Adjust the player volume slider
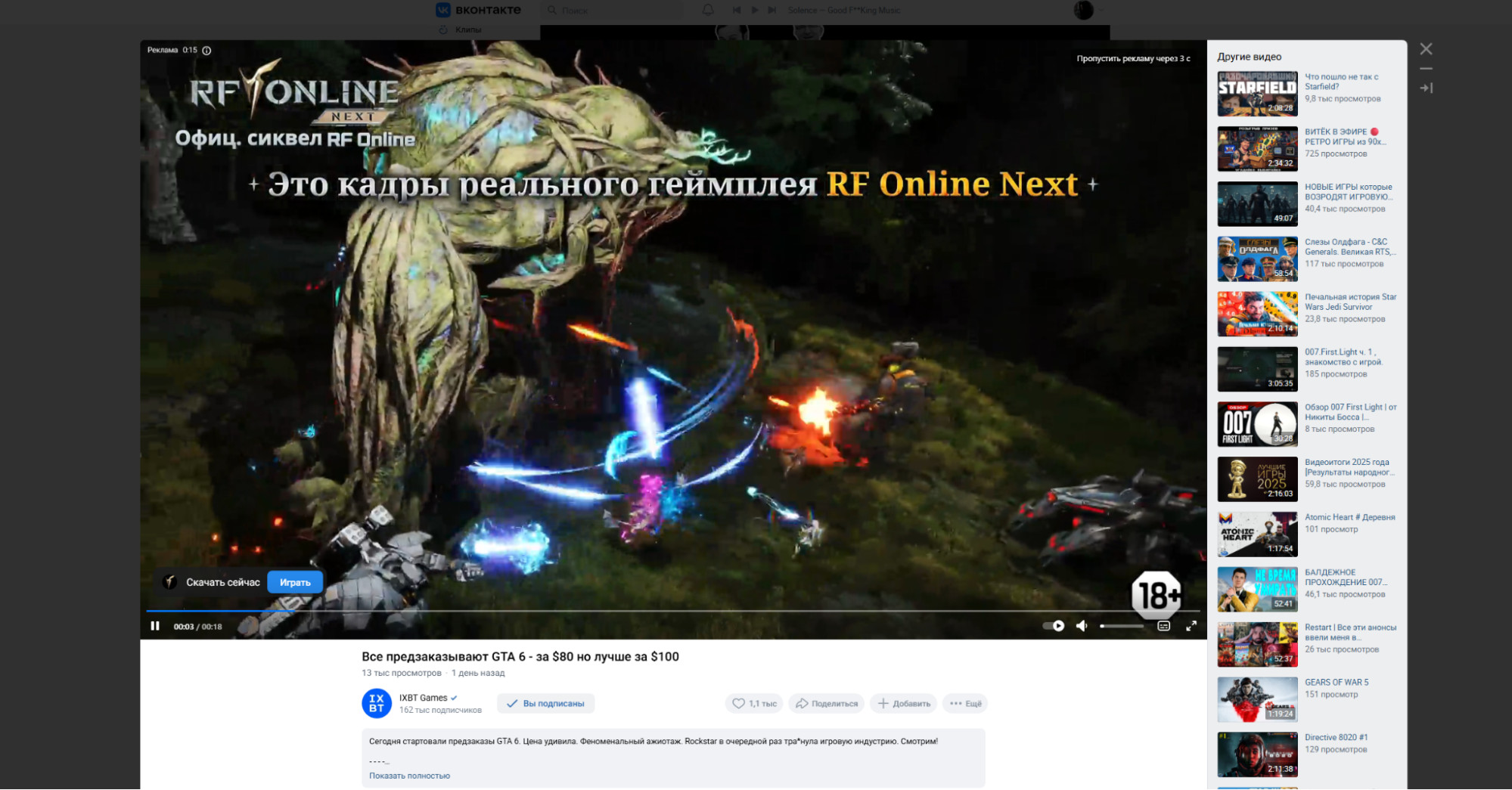 pyautogui.click(x=1122, y=626)
